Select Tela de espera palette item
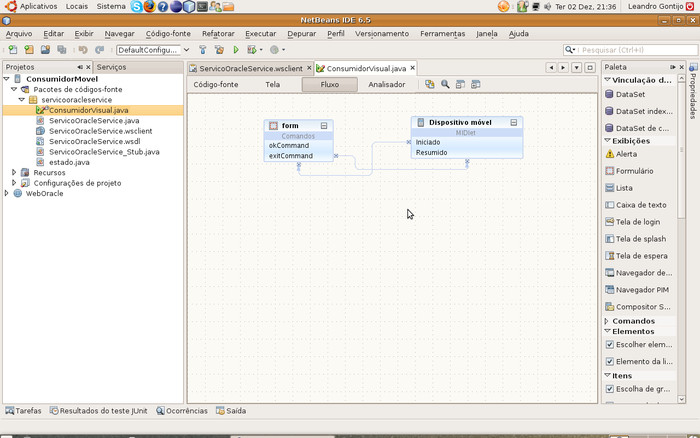Viewport: 700px width, 438px height. coord(637,256)
